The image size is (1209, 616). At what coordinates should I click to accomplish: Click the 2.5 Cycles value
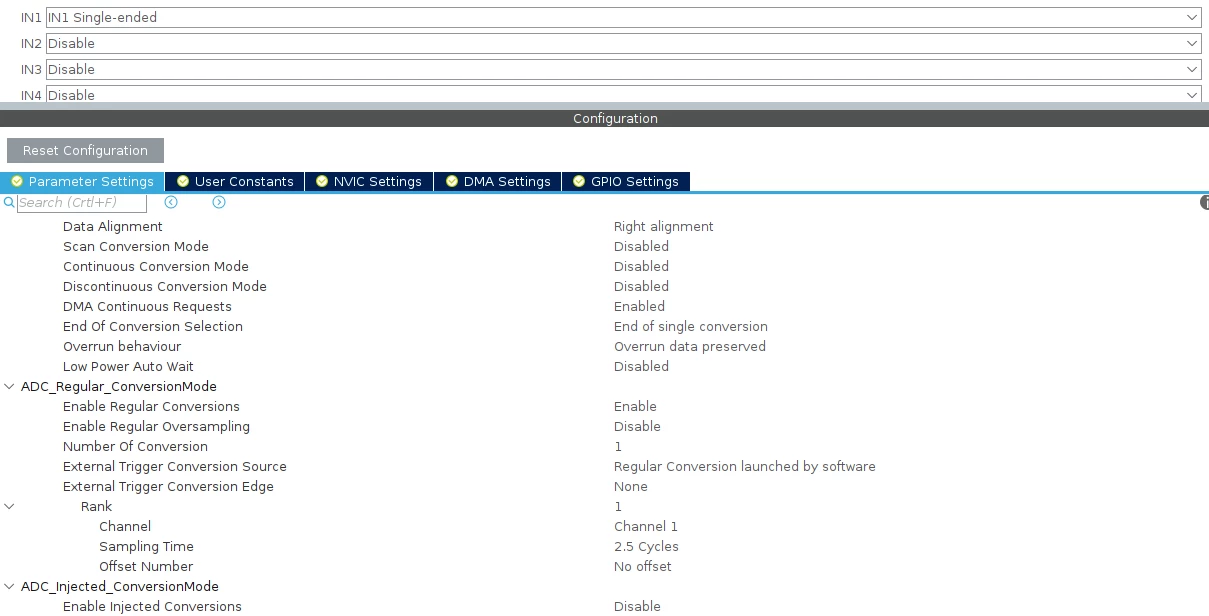(646, 546)
